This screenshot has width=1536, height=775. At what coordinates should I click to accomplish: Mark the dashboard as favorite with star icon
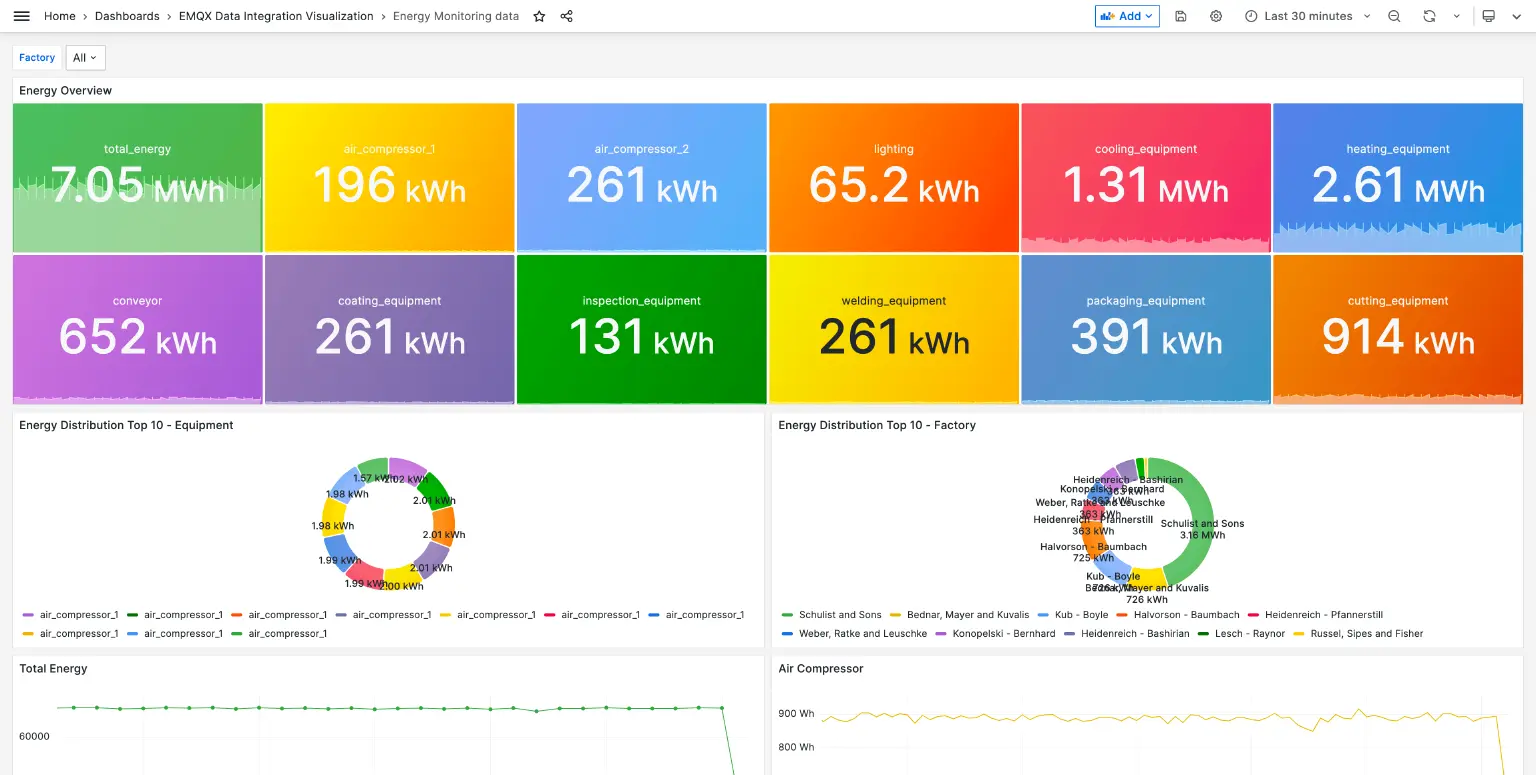[x=539, y=16]
